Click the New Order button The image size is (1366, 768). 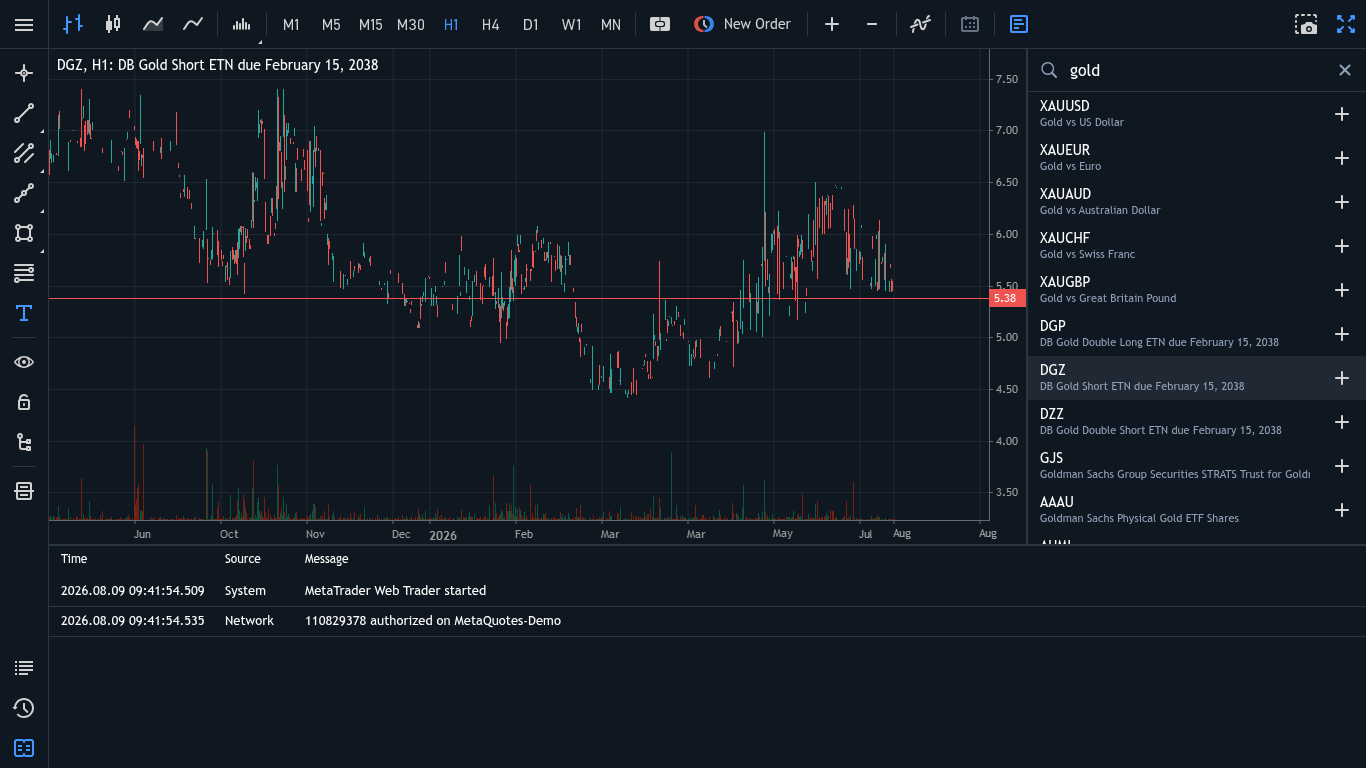click(742, 24)
